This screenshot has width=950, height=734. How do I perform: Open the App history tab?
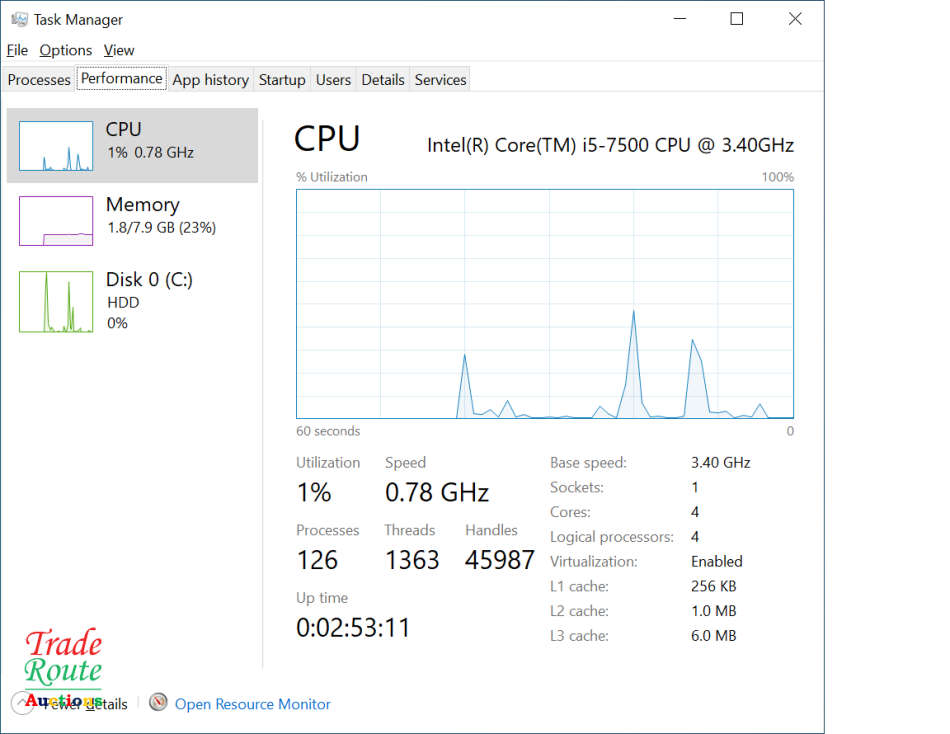[x=210, y=79]
